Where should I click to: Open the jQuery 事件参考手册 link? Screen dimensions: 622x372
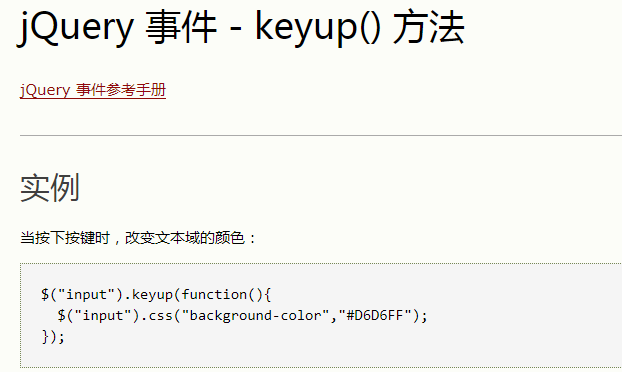93,90
